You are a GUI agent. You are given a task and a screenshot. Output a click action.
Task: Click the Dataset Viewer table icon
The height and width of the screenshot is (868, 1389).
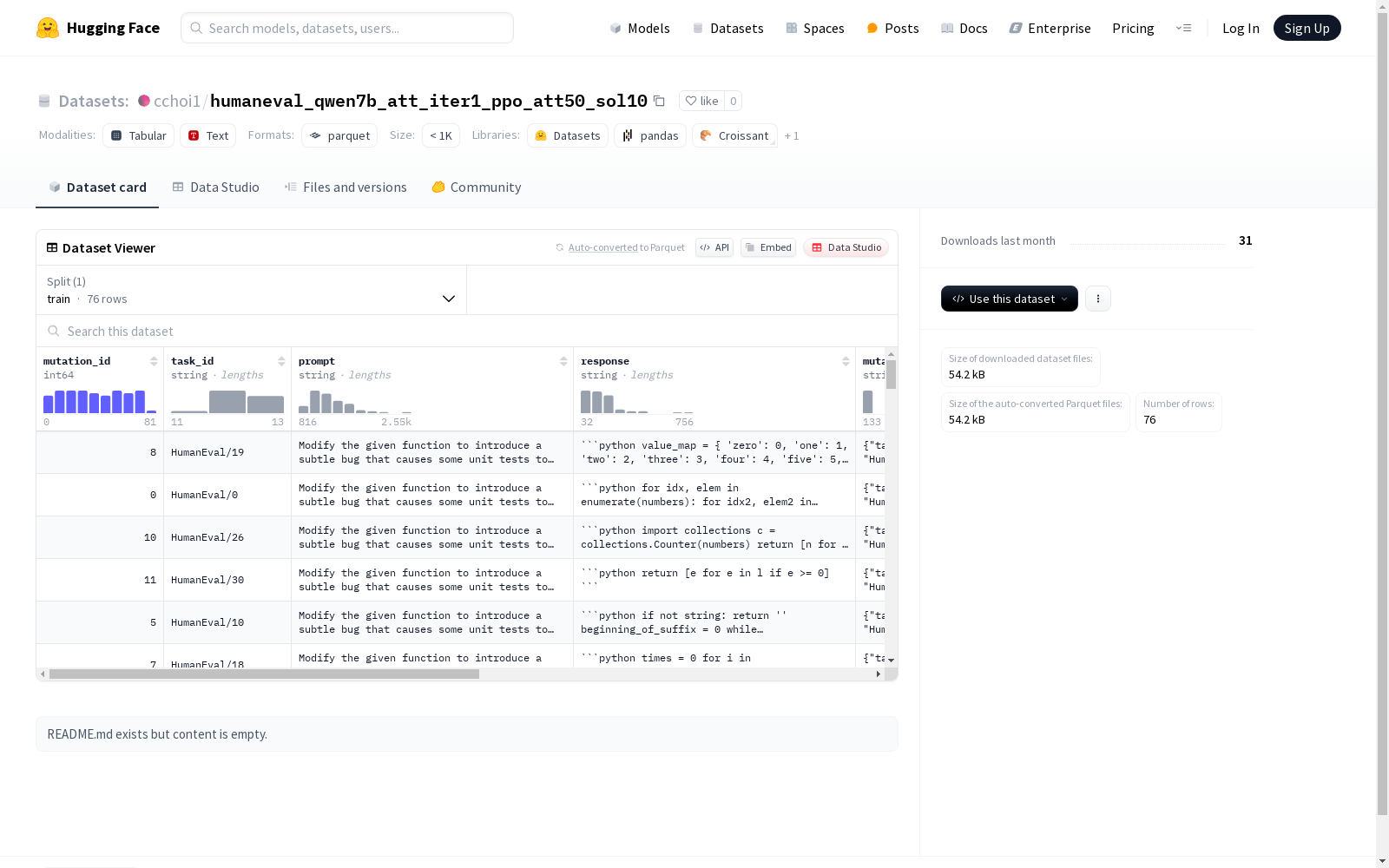[x=52, y=247]
